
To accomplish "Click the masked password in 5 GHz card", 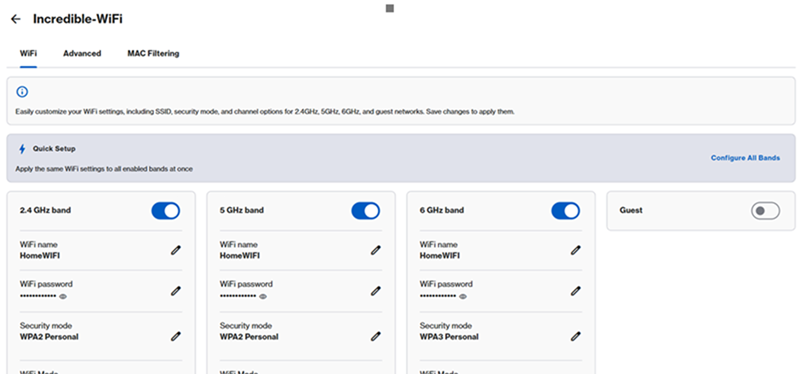I will tap(238, 296).
